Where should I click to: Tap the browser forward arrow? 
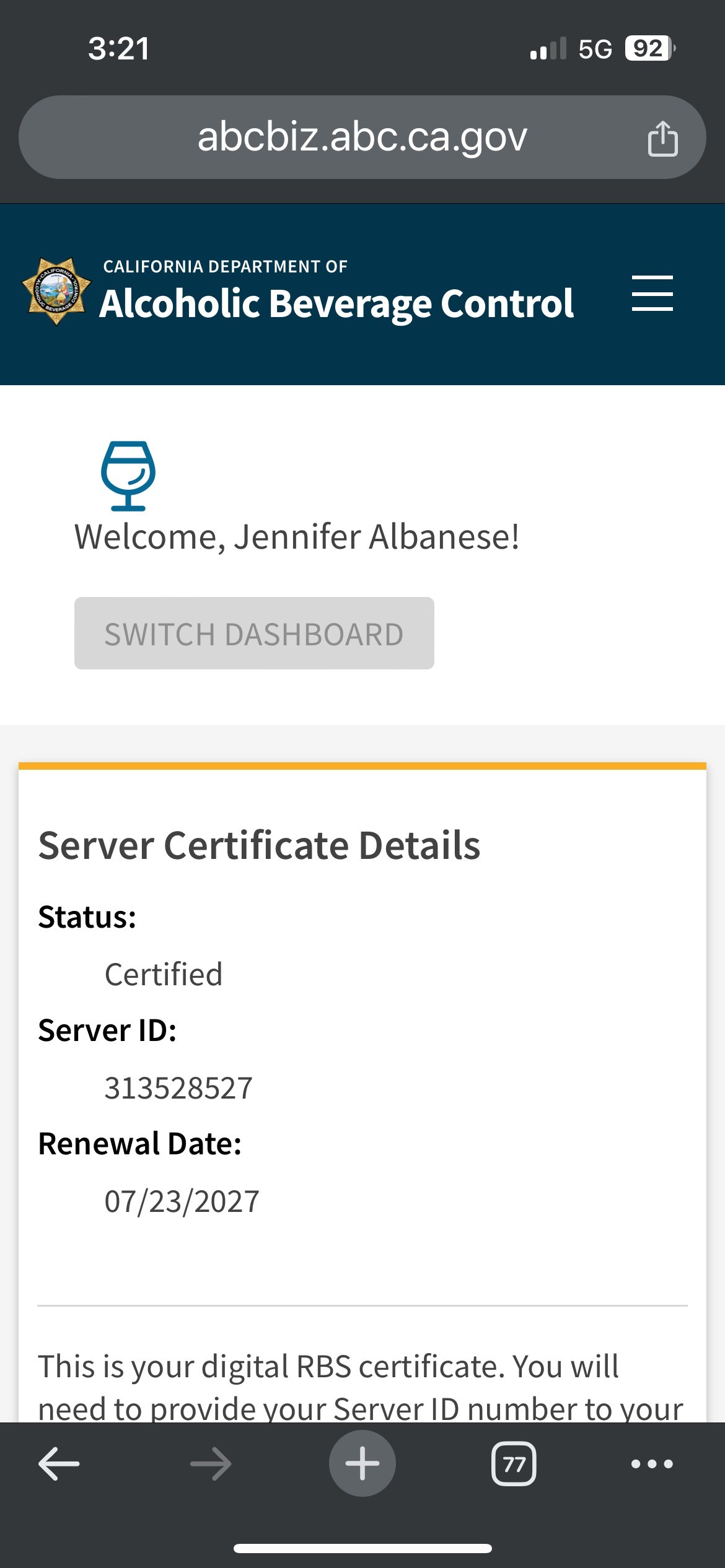211,1464
